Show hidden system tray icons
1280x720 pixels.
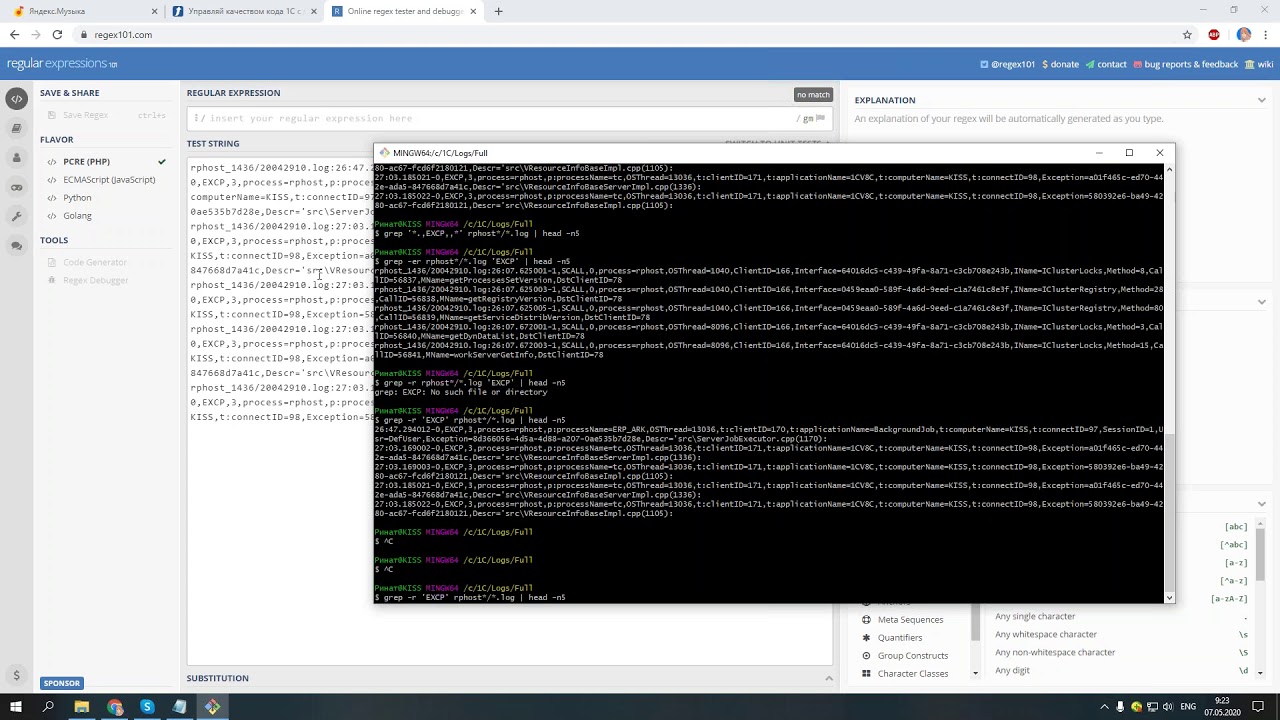tap(1102, 707)
